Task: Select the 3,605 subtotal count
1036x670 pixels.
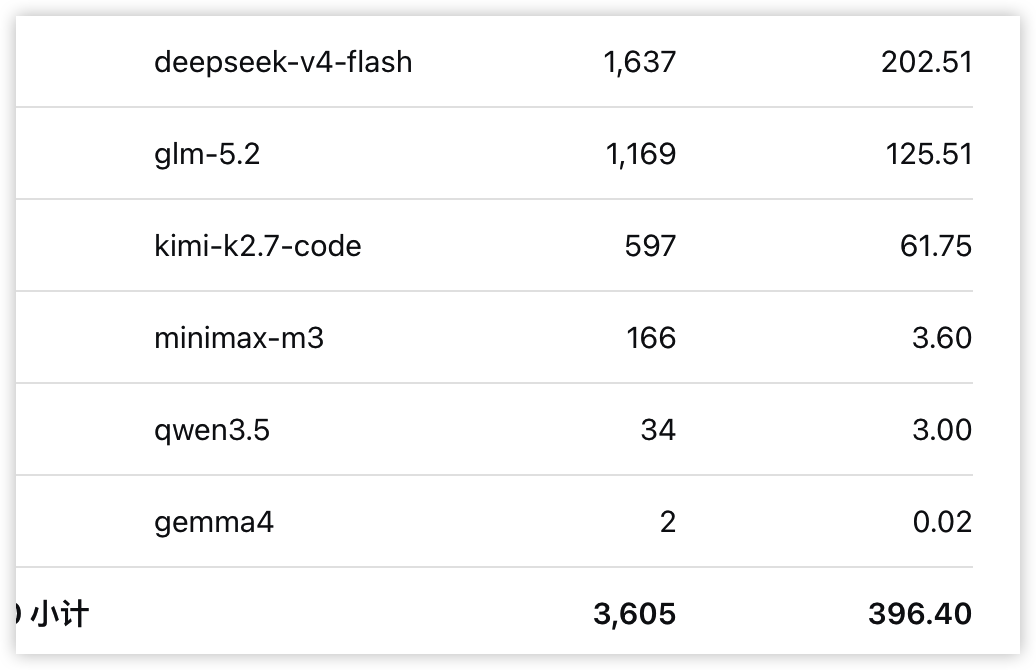Action: pyautogui.click(x=634, y=614)
